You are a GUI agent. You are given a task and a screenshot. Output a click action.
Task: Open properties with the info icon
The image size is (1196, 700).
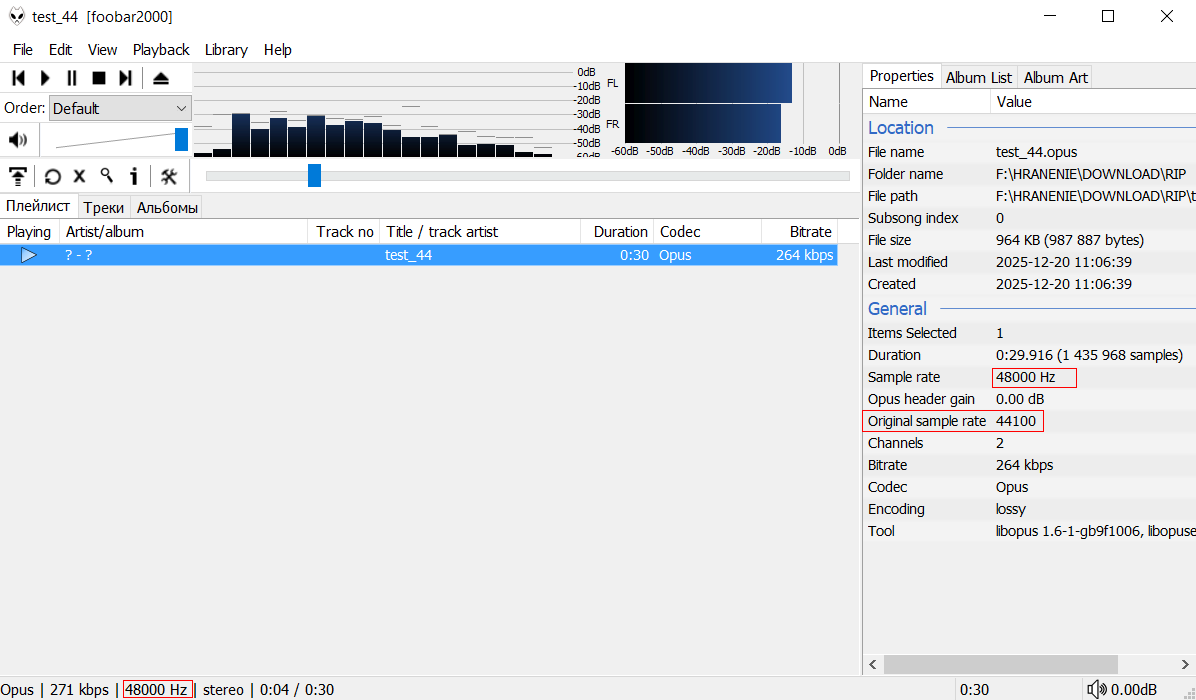133,176
